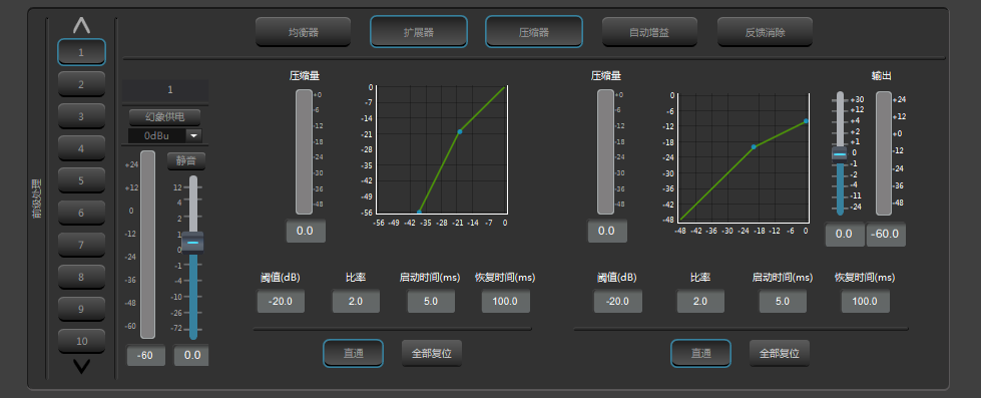
Task: Click the output gain 0.0 value box
Action: [844, 235]
